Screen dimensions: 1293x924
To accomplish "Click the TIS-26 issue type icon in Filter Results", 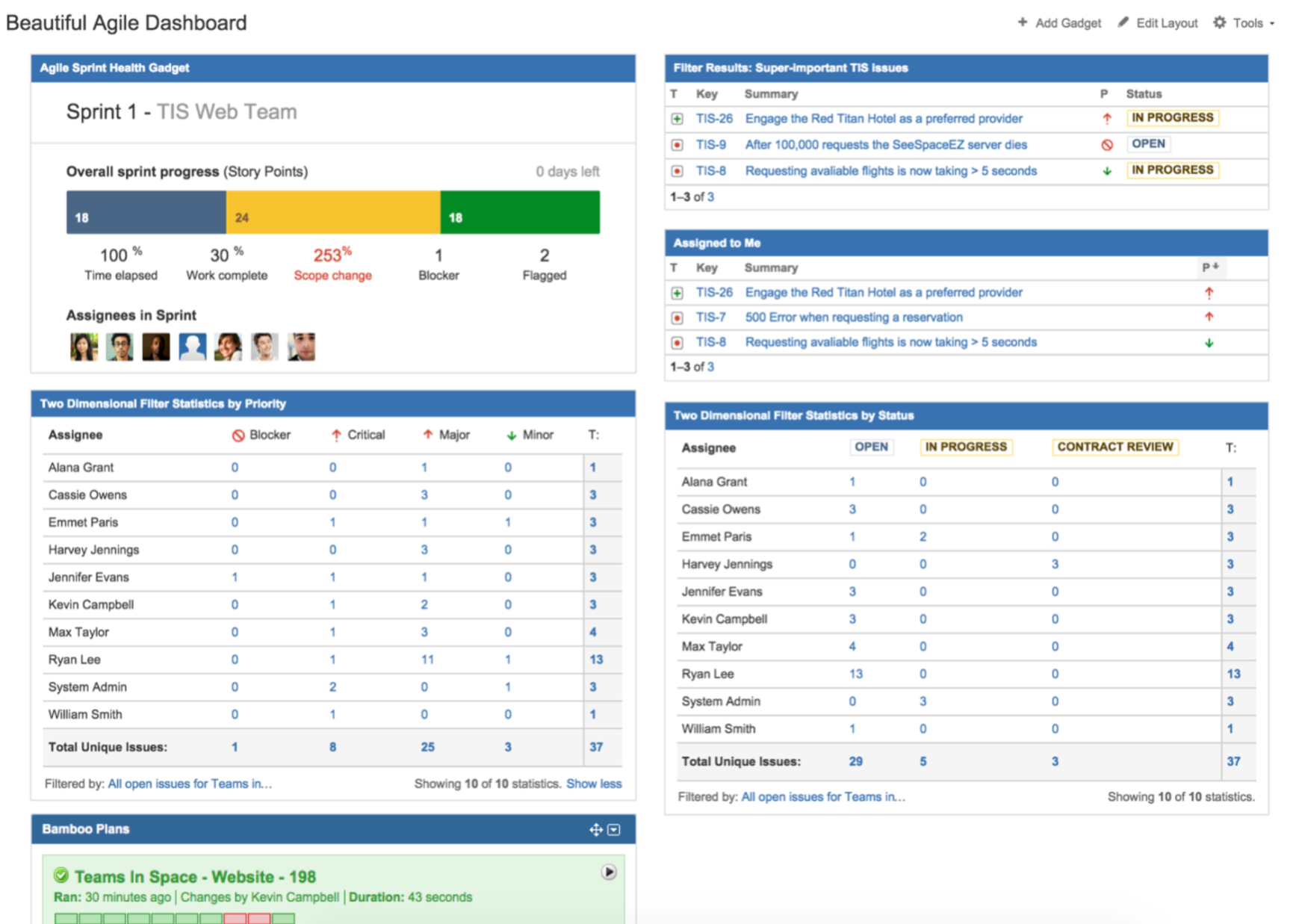I will click(677, 119).
